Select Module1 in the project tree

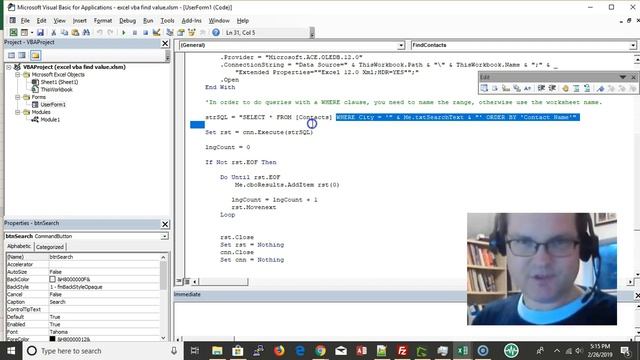tap(50, 120)
